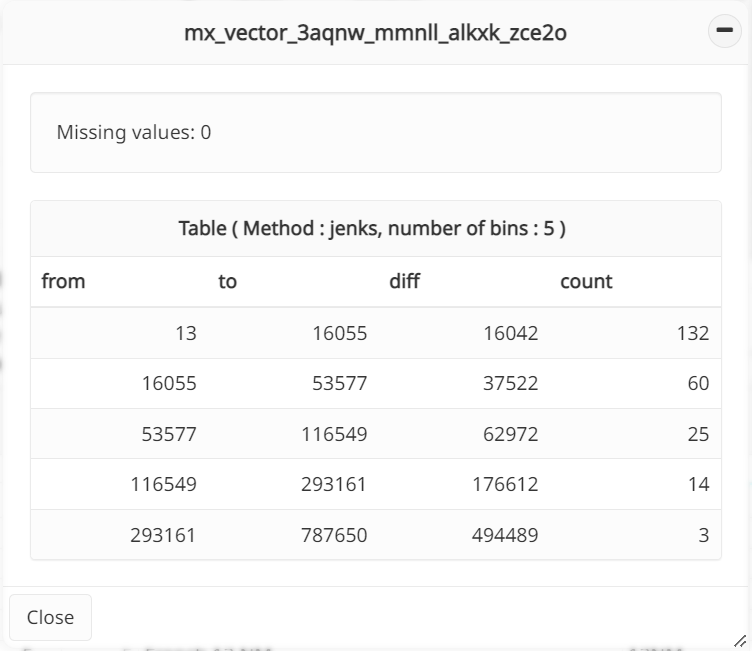Image resolution: width=752 pixels, height=651 pixels.
Task: Select the cell with value 13
Action: 185,333
